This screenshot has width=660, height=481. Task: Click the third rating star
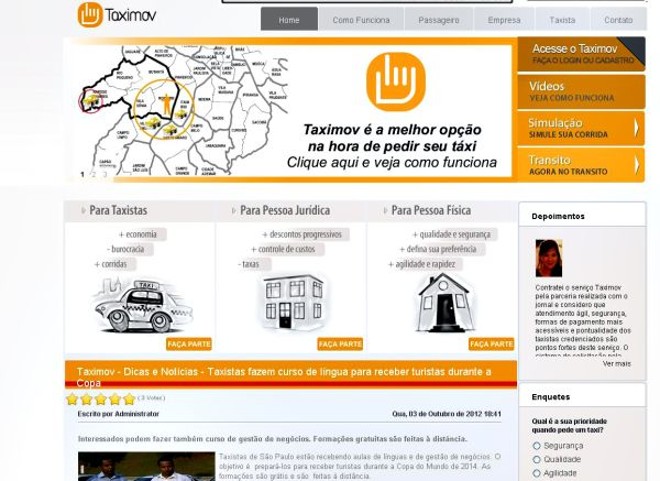(101, 399)
